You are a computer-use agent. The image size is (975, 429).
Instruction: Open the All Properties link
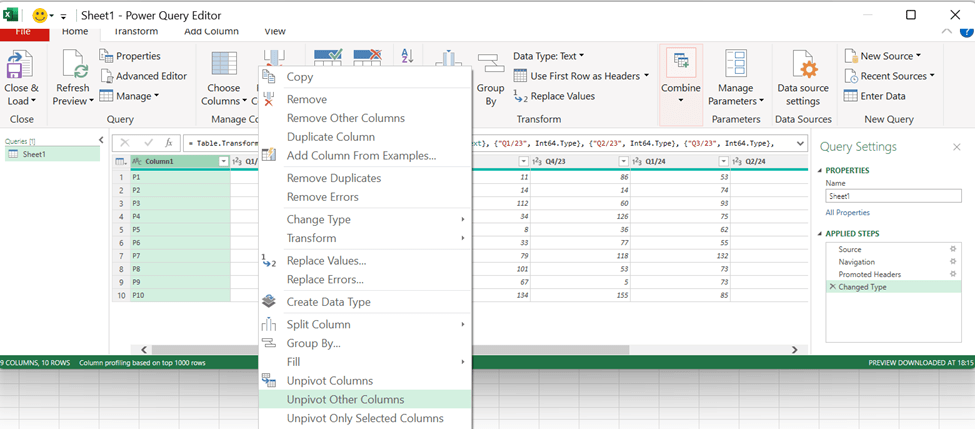pyautogui.click(x=847, y=213)
